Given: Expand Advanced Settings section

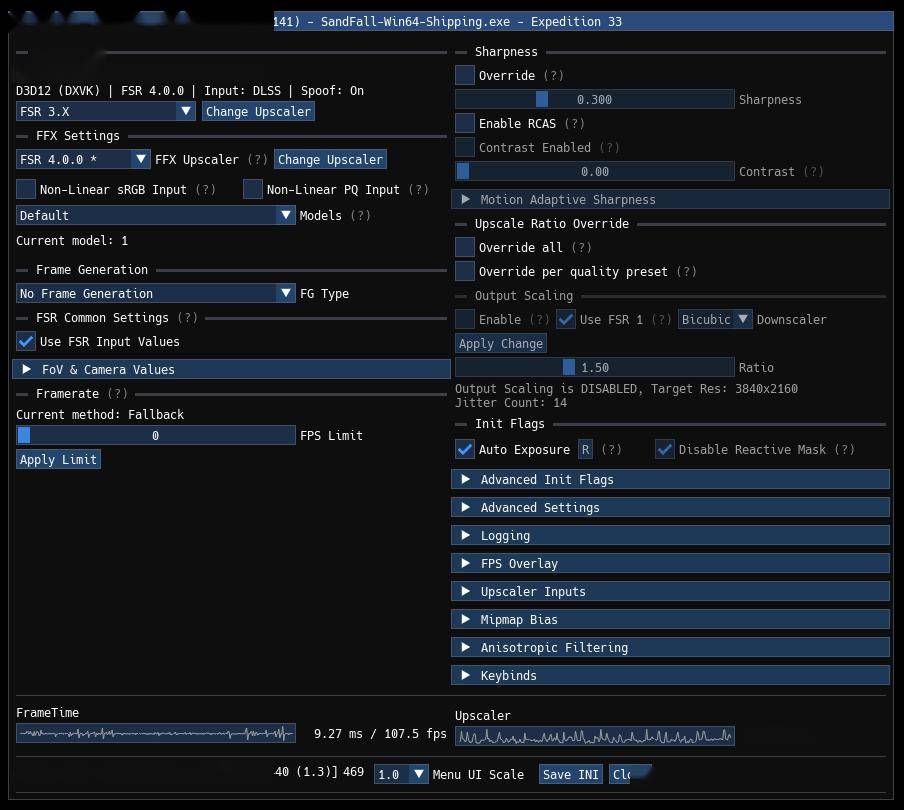Looking at the screenshot, I should (x=671, y=507).
